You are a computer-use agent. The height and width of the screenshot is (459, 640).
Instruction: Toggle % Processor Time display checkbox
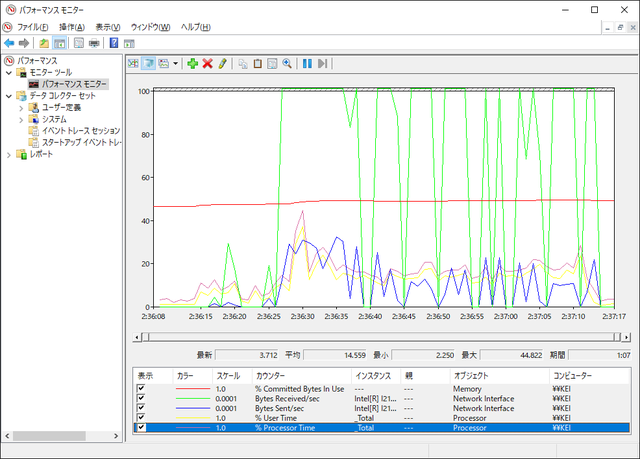click(x=141, y=428)
